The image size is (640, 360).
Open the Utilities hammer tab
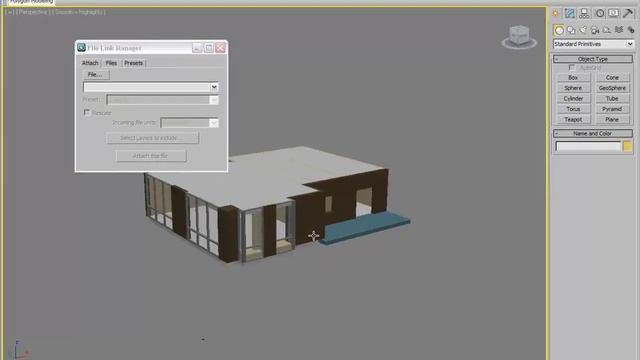pyautogui.click(x=628, y=13)
